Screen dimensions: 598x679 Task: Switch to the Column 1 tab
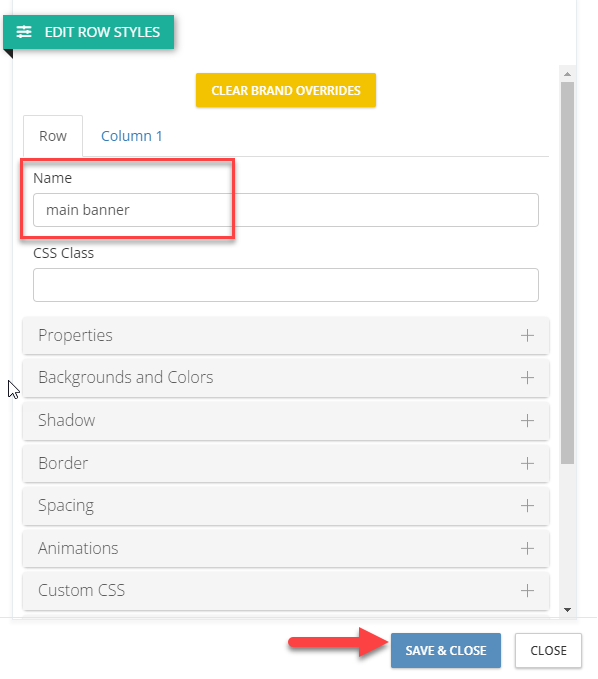[x=132, y=136]
